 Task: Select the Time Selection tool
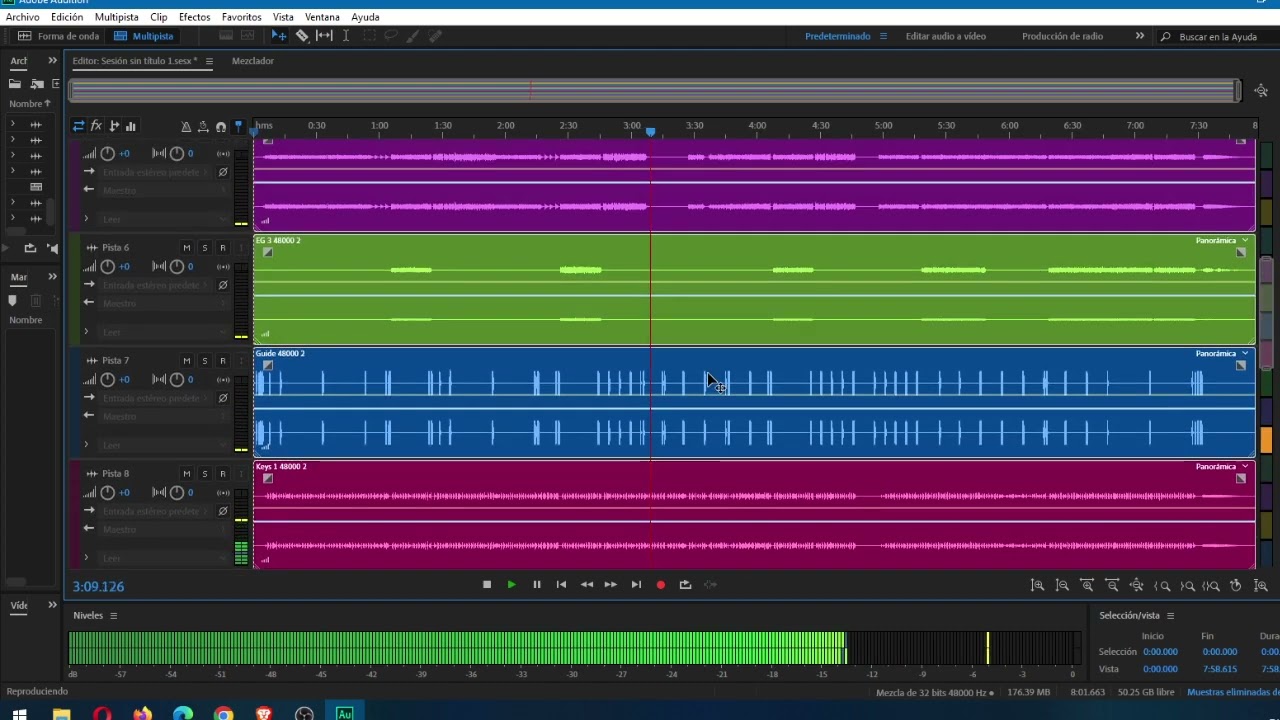[346, 36]
